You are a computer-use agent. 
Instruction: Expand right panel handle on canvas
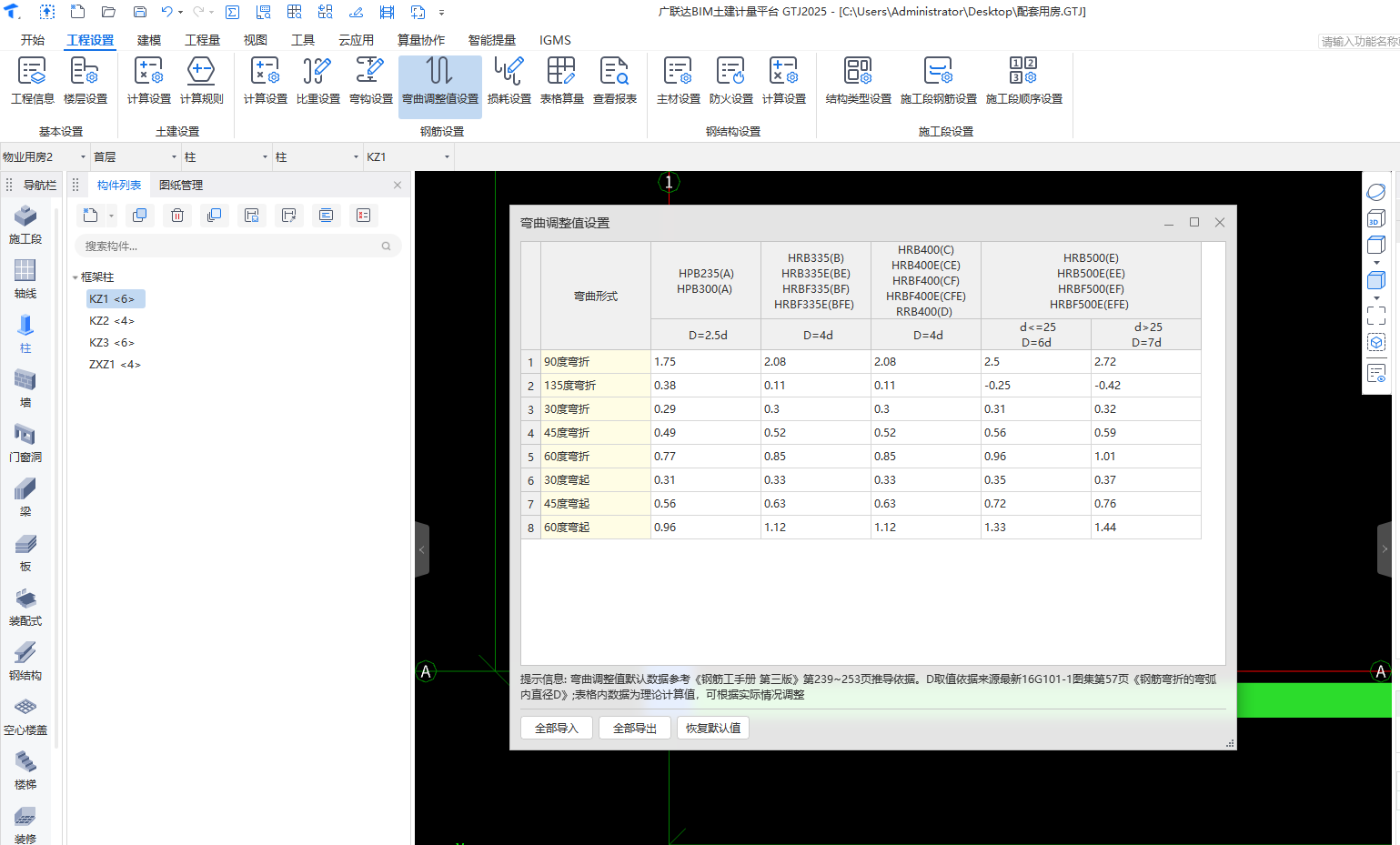point(1385,549)
